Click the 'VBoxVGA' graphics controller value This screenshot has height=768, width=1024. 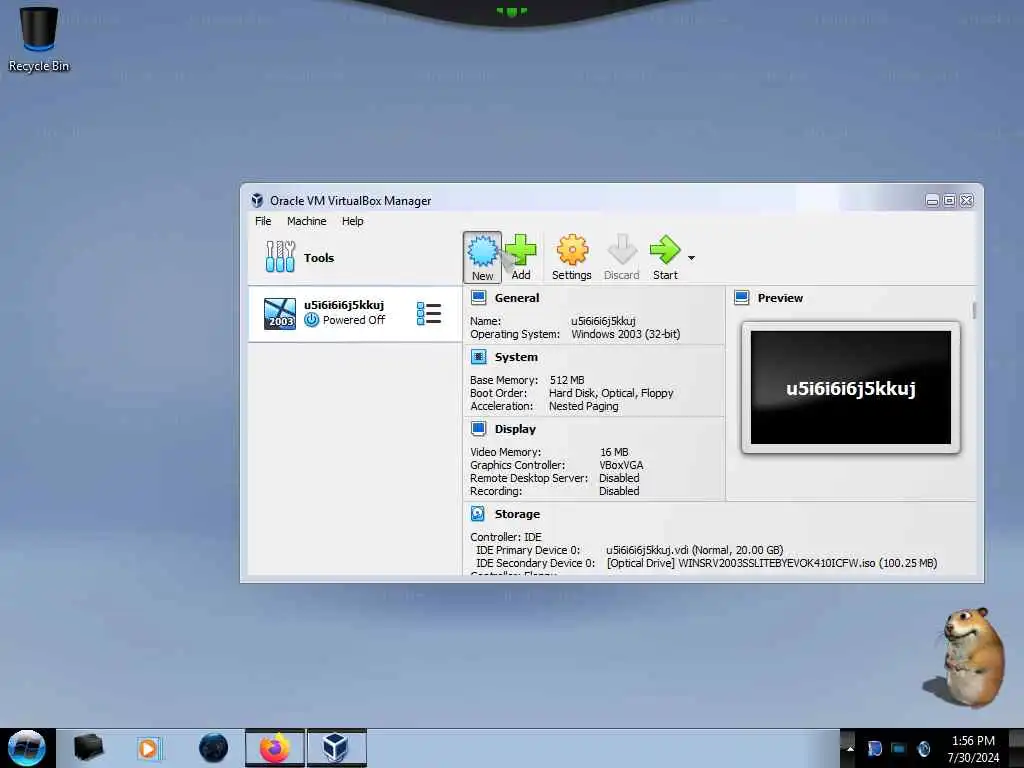coord(622,465)
